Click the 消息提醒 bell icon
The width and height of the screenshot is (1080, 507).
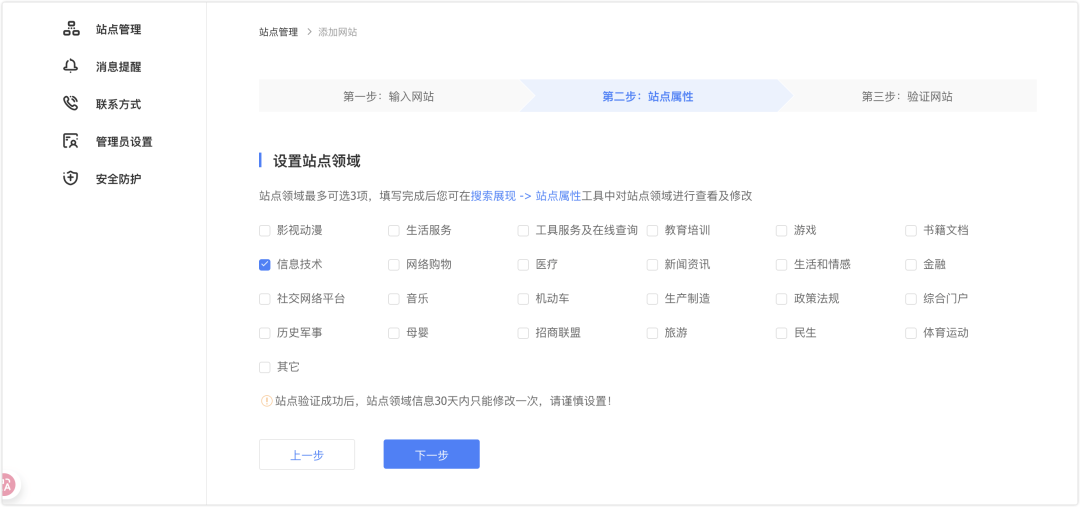[71, 66]
